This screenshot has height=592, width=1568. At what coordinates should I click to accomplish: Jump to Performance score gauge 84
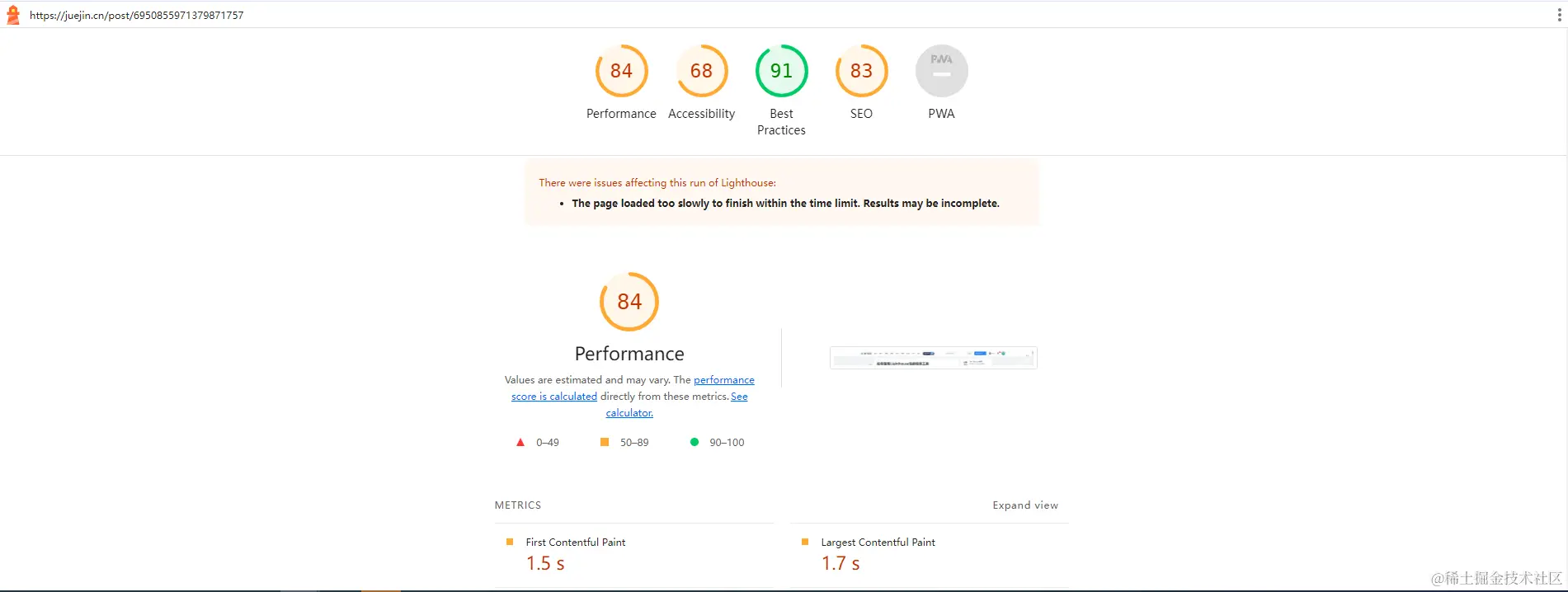(621, 71)
